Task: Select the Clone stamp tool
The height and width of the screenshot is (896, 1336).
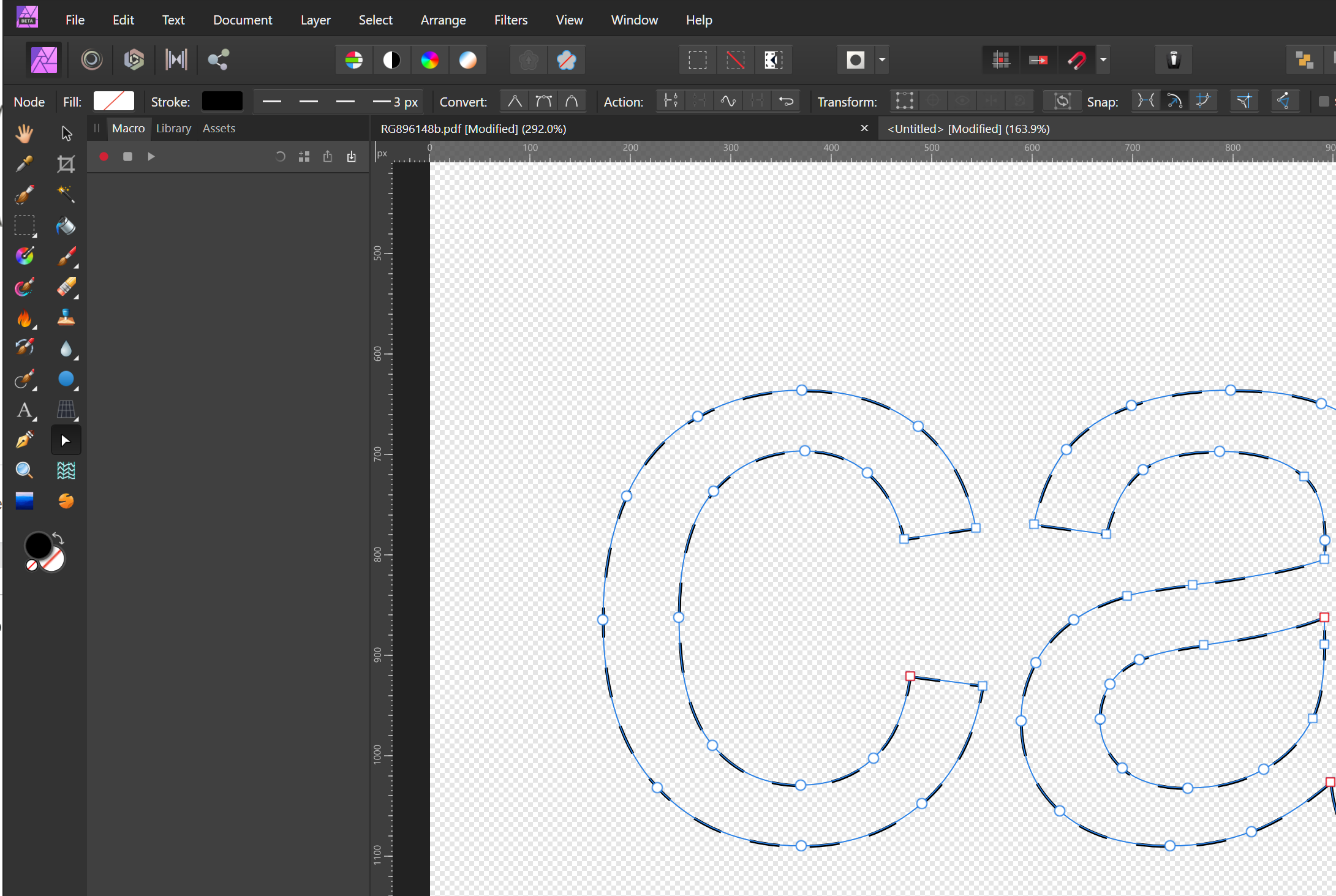Action: [x=66, y=318]
